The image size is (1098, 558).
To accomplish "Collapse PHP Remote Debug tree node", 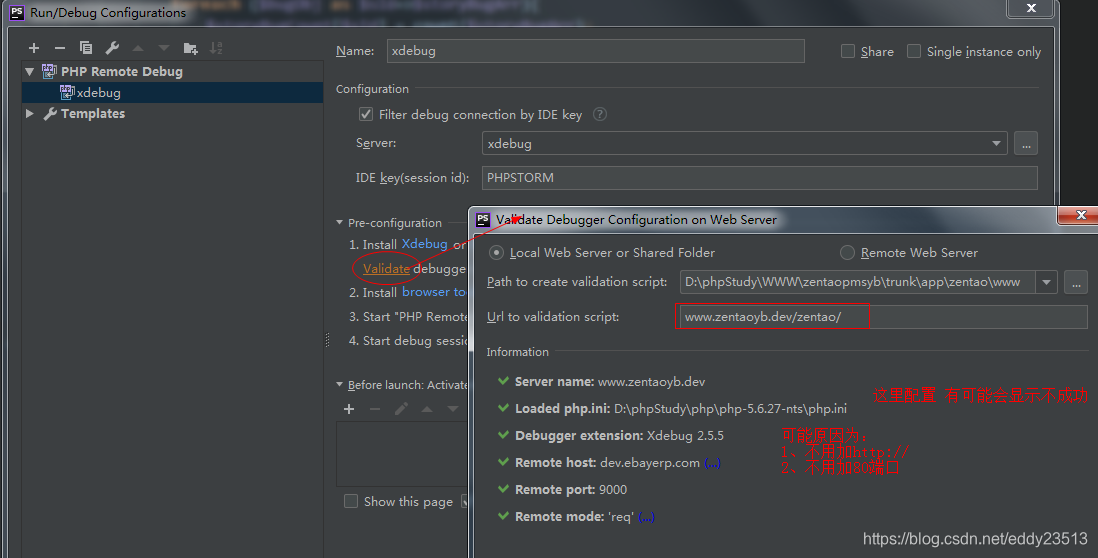I will pyautogui.click(x=29, y=71).
